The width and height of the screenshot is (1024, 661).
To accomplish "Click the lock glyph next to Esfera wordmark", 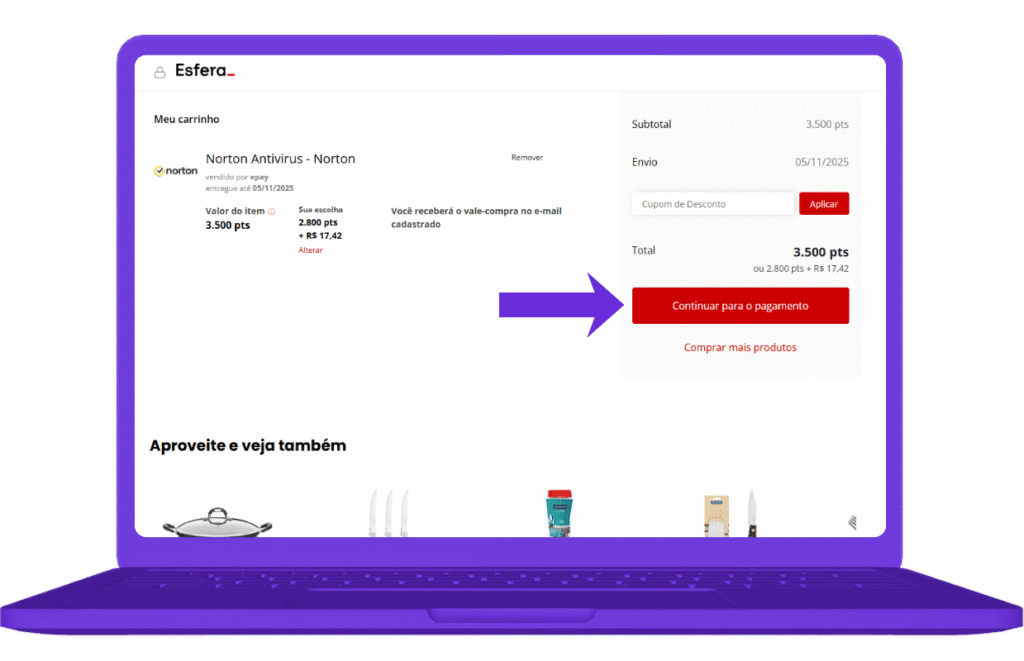I will (x=160, y=71).
